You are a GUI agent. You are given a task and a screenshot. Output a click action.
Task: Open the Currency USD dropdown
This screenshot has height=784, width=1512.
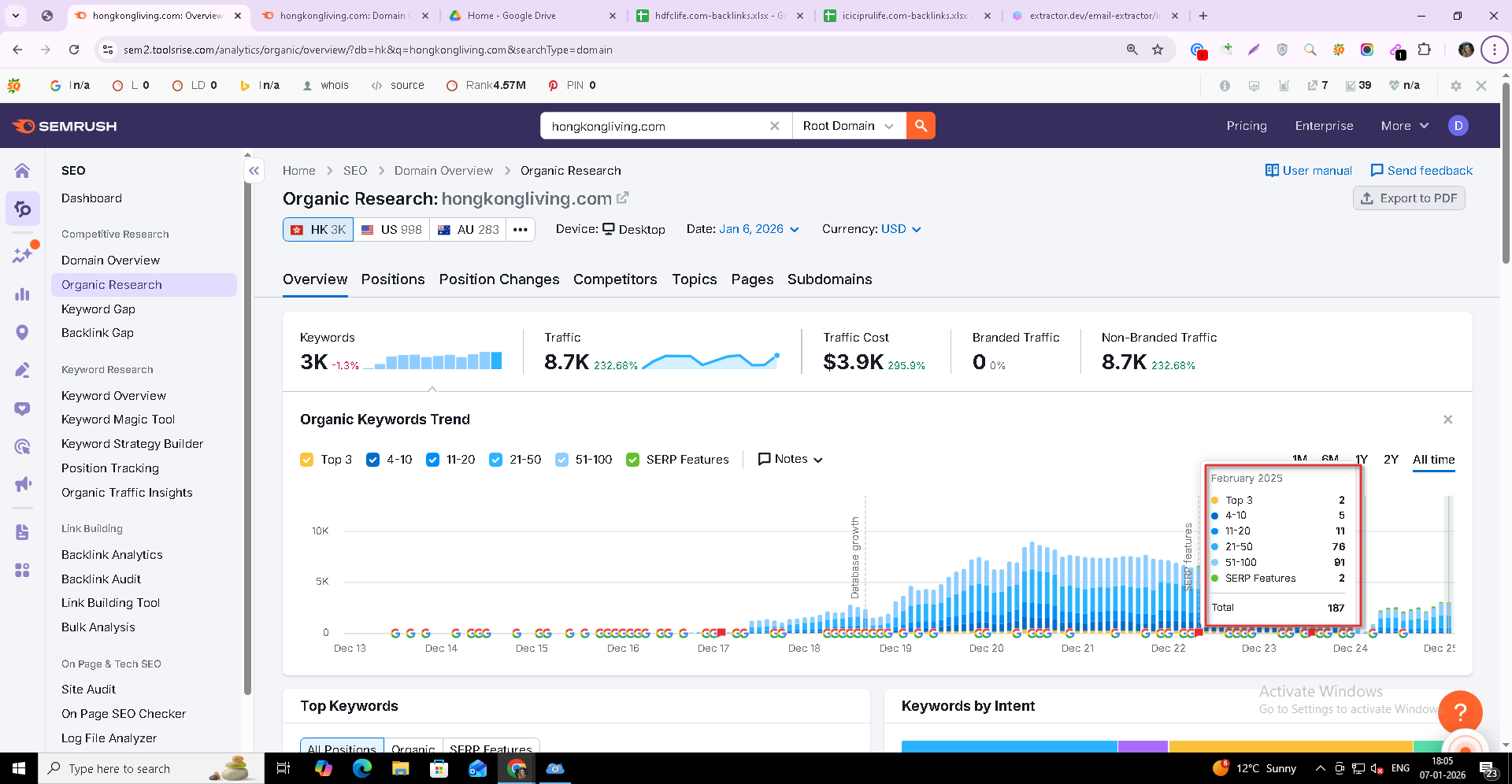point(901,229)
